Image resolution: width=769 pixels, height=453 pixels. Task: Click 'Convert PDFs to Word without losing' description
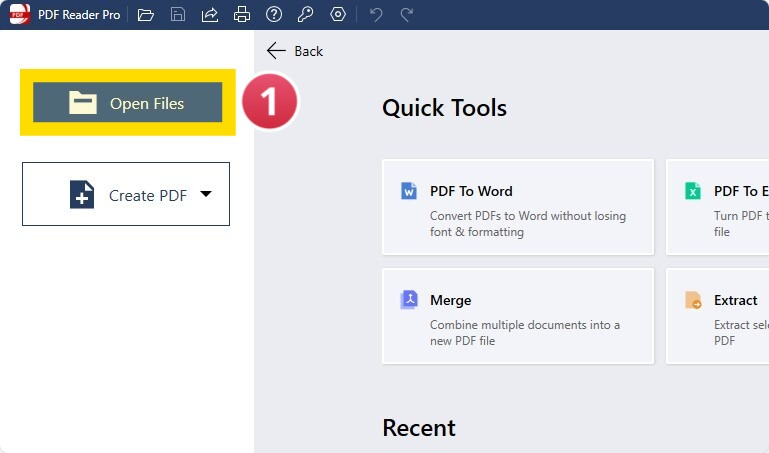528,216
